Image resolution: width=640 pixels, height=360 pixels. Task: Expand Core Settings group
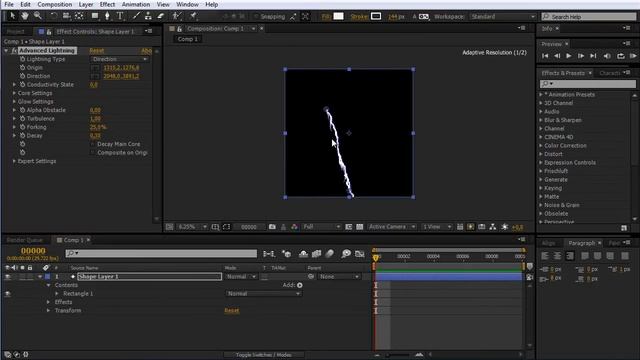point(14,93)
